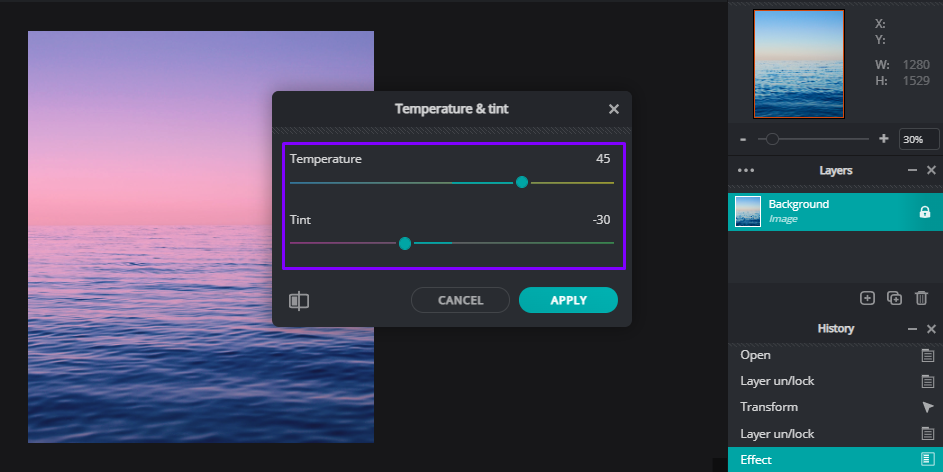Click the Temperature value 45
The width and height of the screenshot is (943, 472).
point(603,159)
